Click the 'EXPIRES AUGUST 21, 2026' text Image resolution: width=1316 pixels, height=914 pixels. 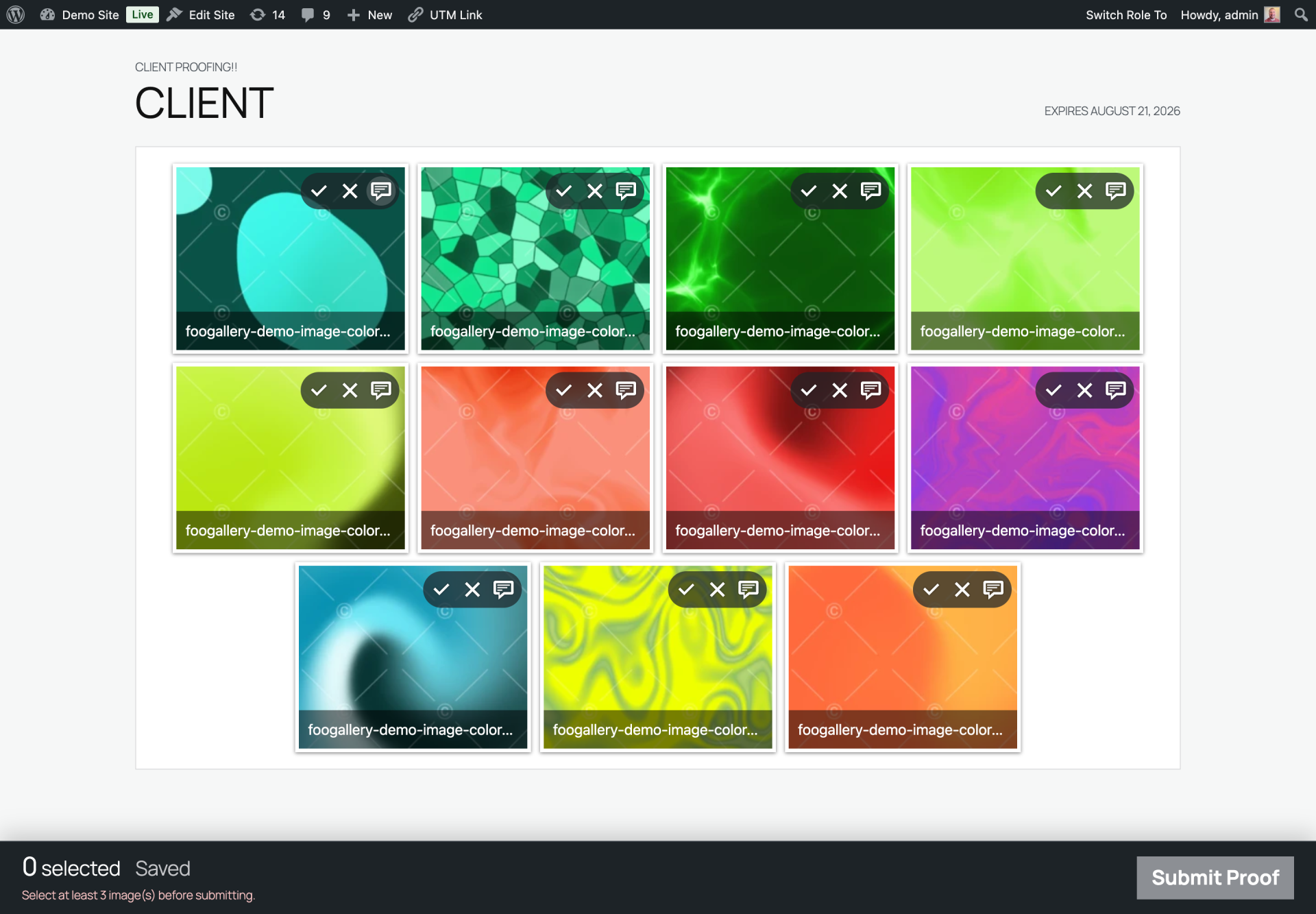1112,111
